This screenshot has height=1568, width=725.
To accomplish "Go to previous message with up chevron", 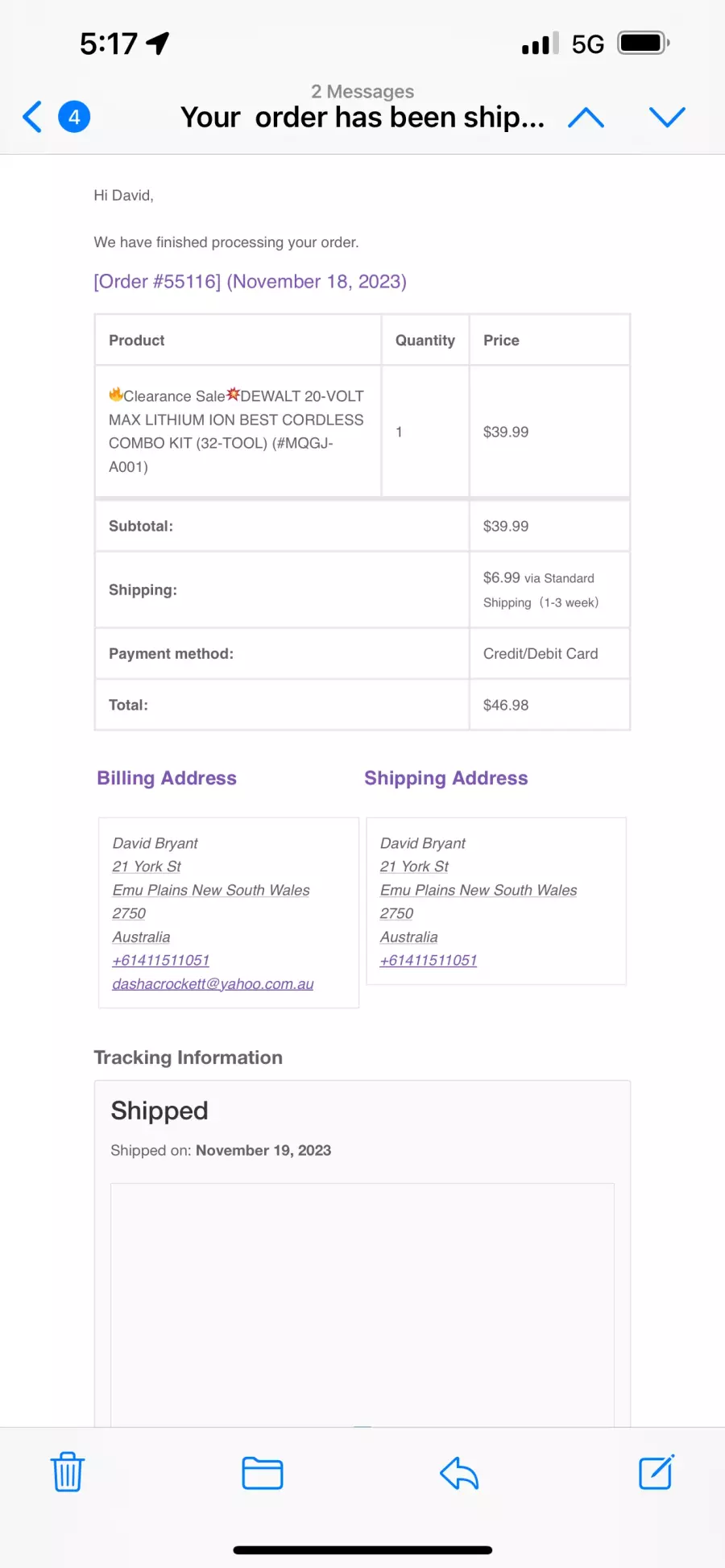I will (586, 118).
